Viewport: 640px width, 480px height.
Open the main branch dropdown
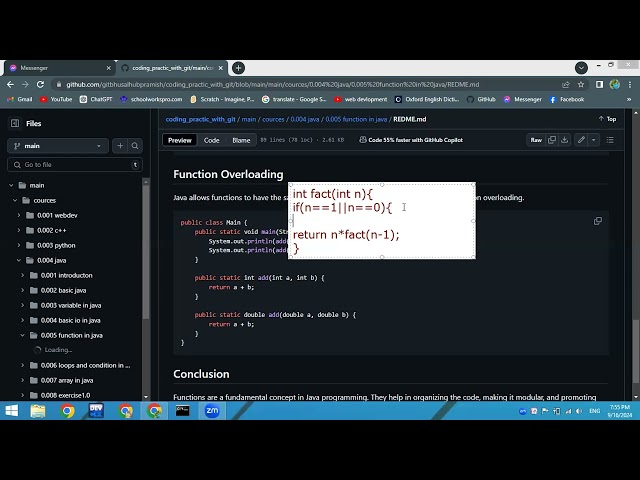tap(58, 146)
